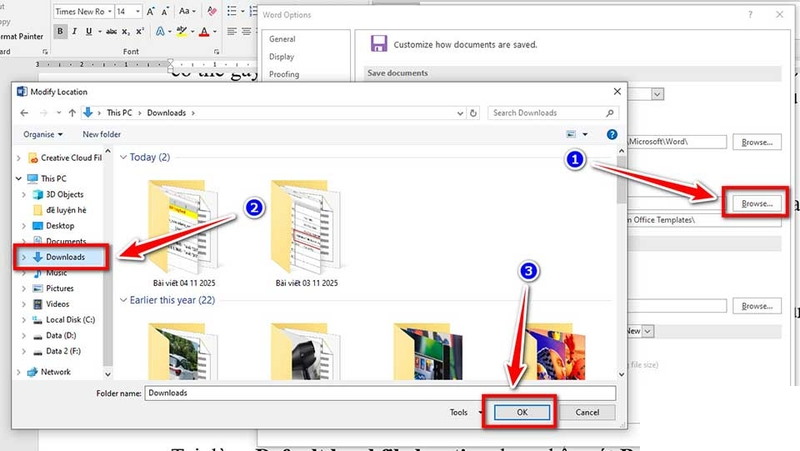This screenshot has width=800, height=451.
Task: Apply Italic formatting from Font group
Action: (x=75, y=32)
